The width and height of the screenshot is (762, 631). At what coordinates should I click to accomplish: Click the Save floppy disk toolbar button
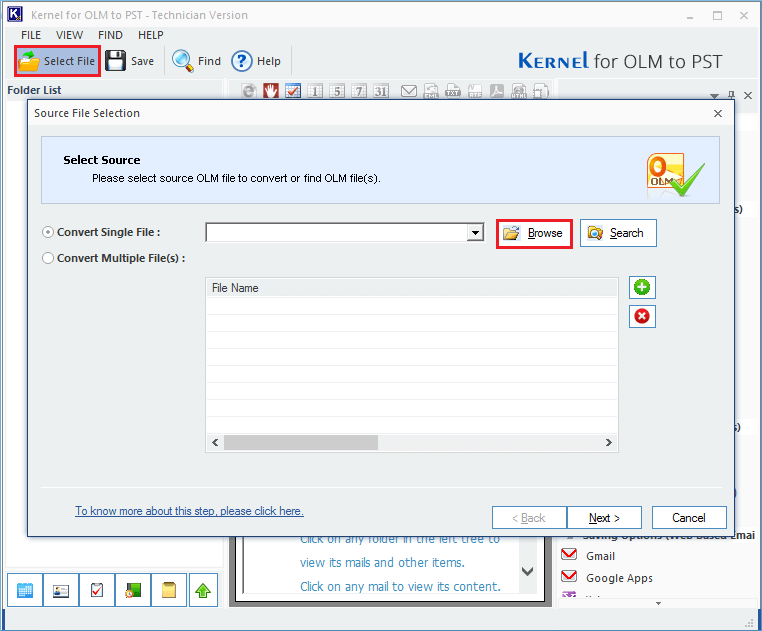[130, 61]
